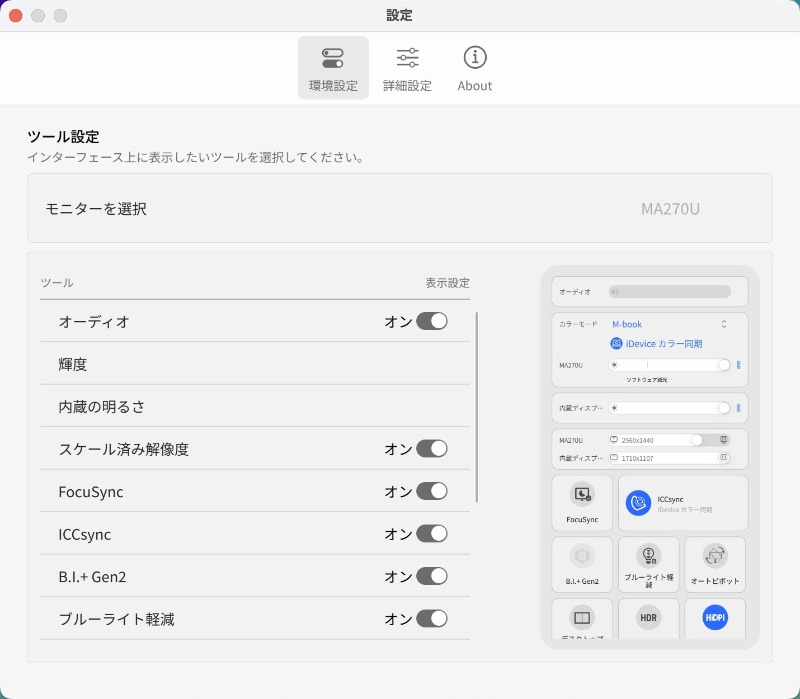Turn off the スケール済み解像度 toggle

[433, 448]
